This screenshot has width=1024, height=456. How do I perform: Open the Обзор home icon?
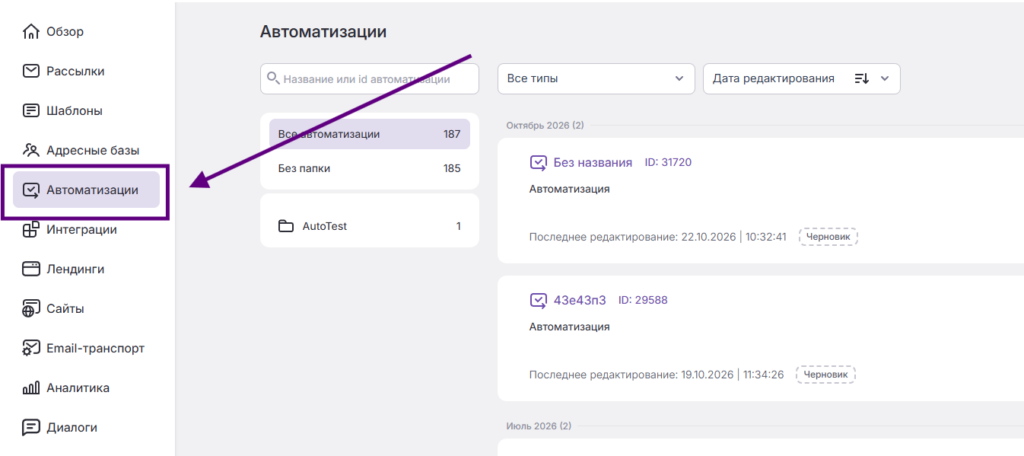pos(31,31)
